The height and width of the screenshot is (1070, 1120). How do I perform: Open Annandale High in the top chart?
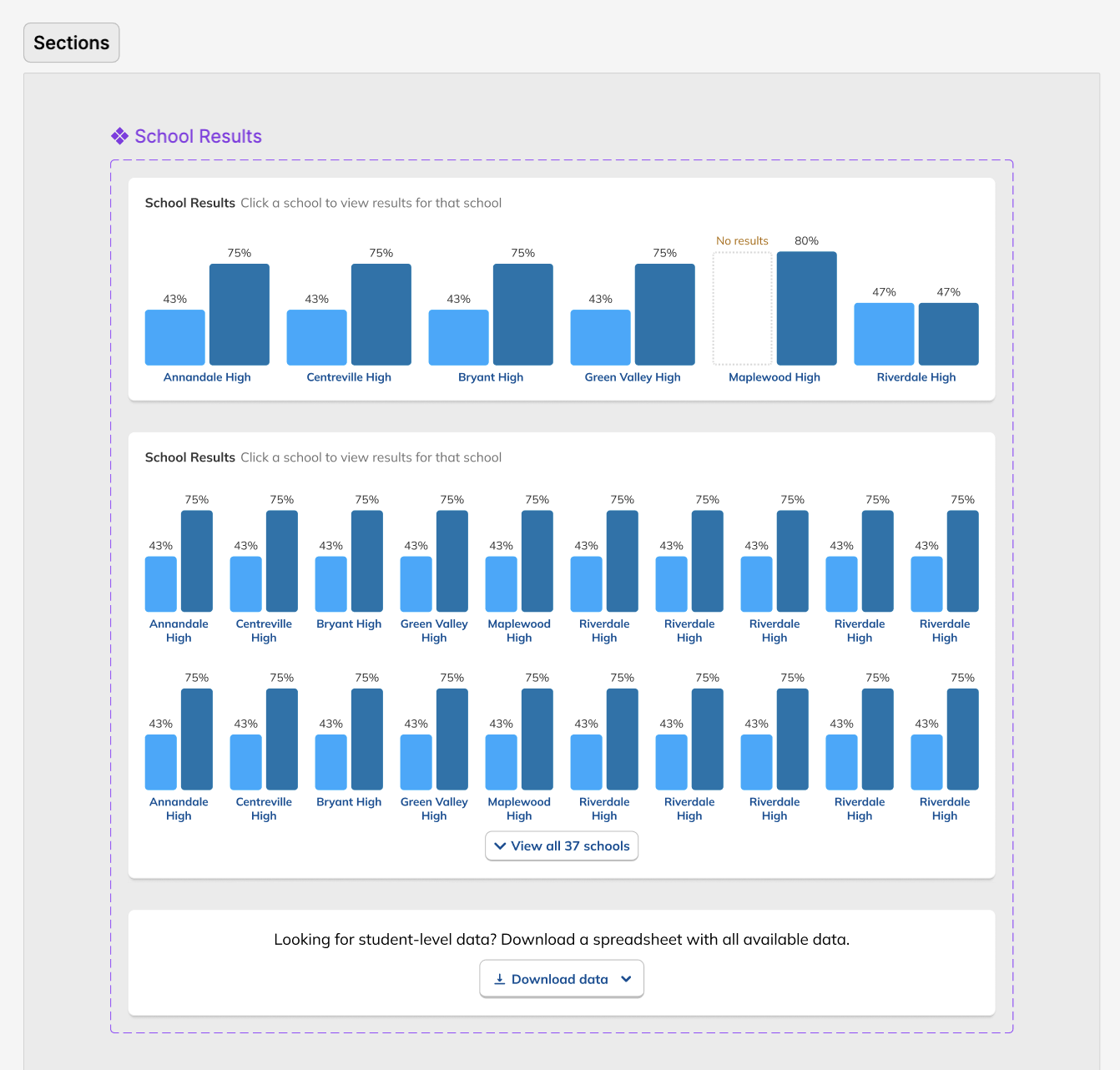coord(207,377)
